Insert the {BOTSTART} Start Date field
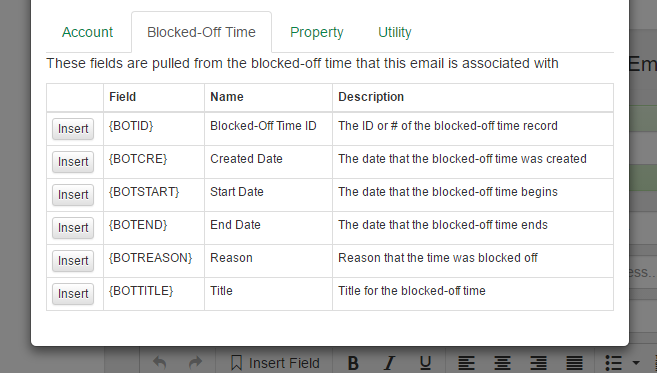 click(x=73, y=195)
